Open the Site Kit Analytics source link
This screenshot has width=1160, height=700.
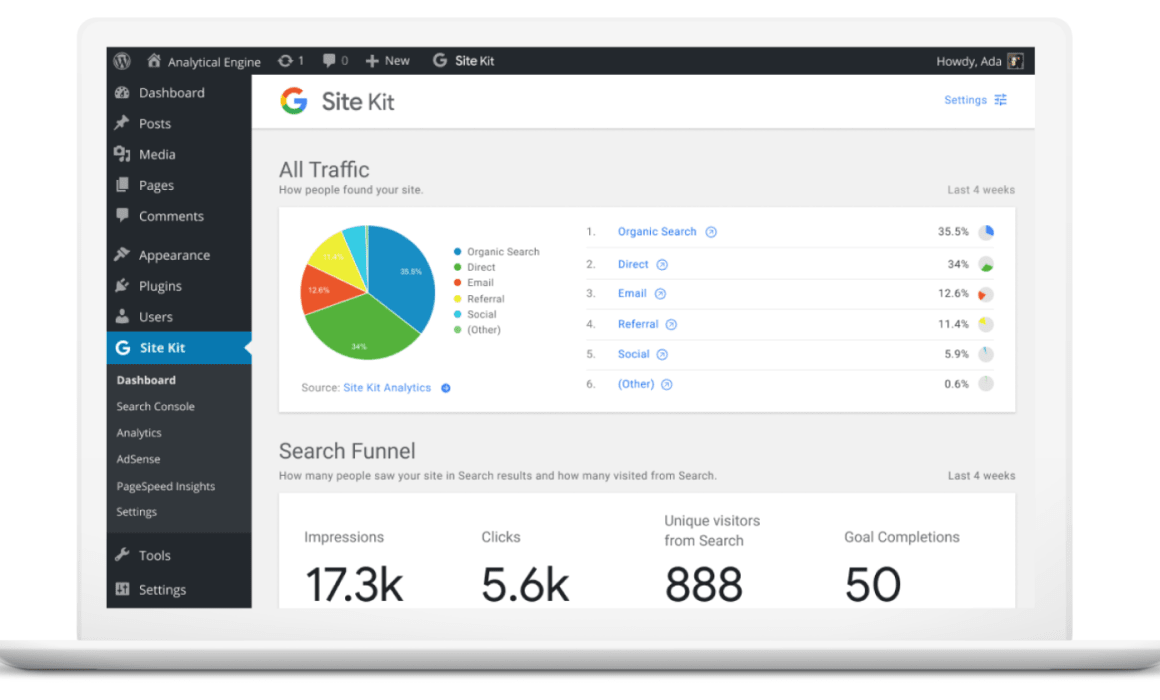tap(387, 388)
